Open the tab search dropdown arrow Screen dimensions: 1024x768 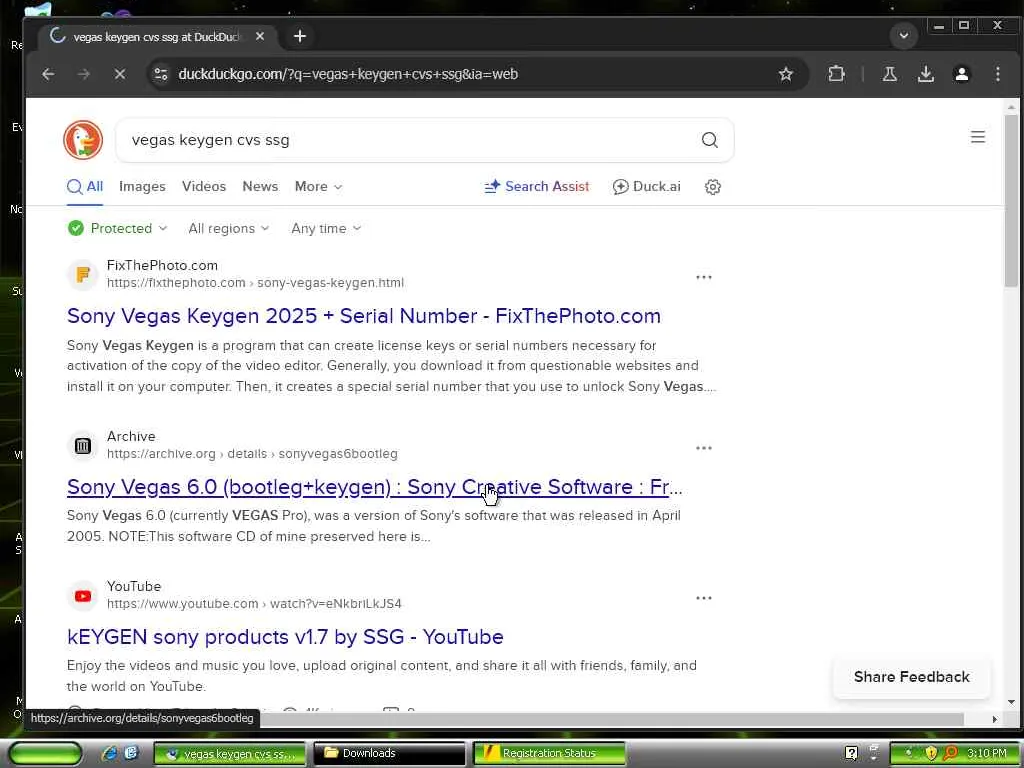[904, 36]
